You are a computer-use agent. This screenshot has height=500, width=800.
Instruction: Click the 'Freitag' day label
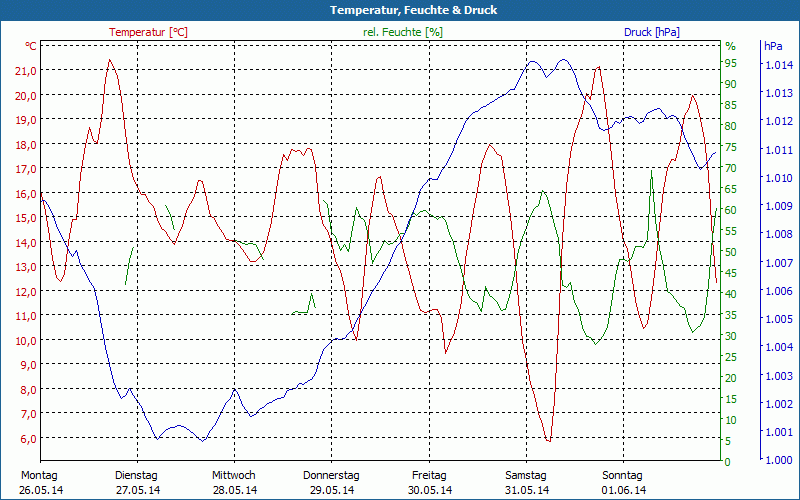point(429,476)
